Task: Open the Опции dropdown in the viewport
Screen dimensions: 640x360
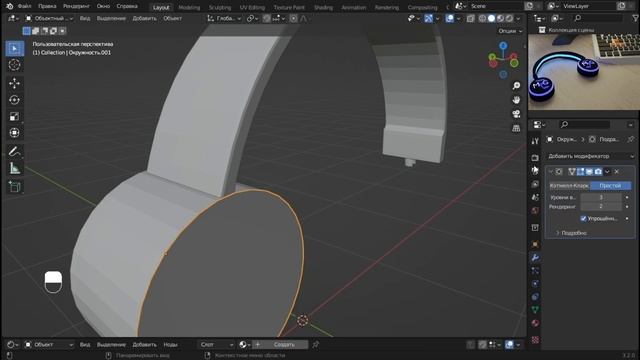Action: (x=510, y=31)
